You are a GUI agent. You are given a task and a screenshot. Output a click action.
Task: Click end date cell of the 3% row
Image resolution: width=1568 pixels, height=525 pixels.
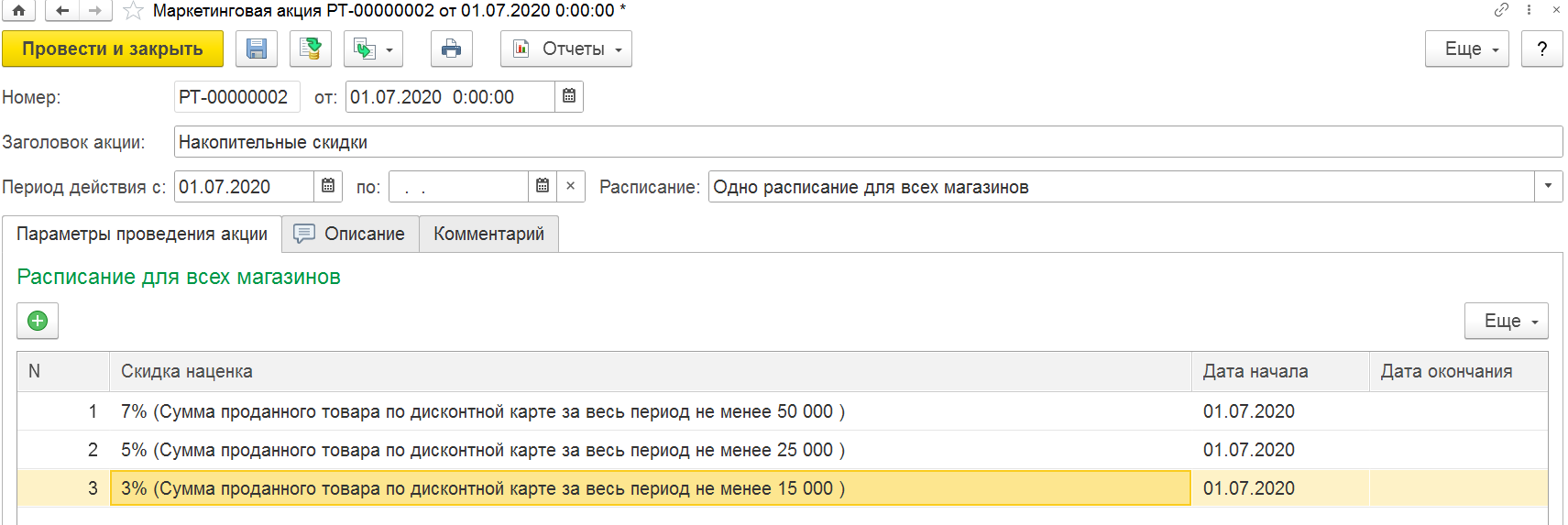point(1458,488)
